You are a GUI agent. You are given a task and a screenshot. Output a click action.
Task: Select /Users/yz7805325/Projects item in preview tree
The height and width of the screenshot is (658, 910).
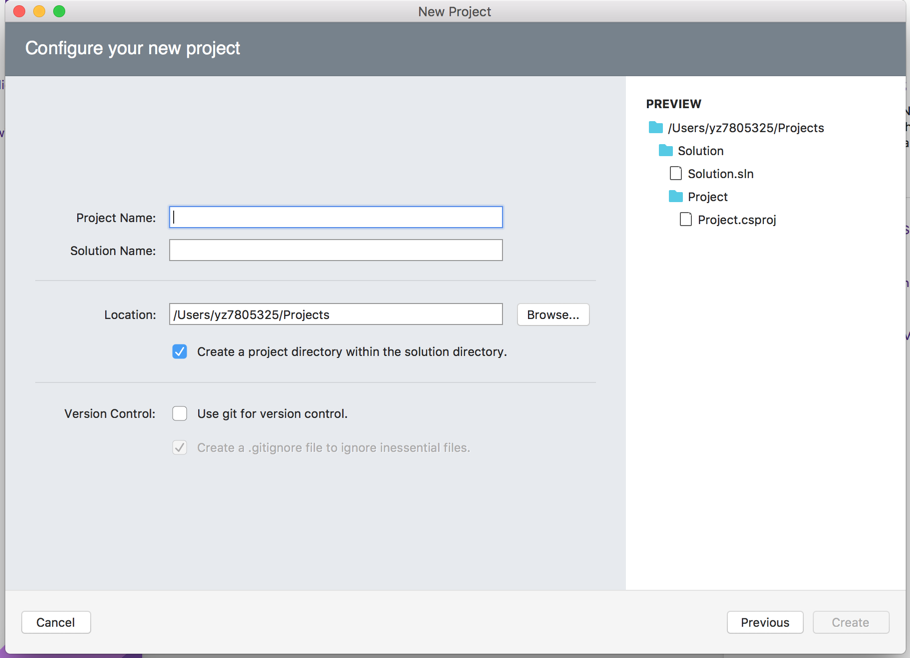coord(746,128)
